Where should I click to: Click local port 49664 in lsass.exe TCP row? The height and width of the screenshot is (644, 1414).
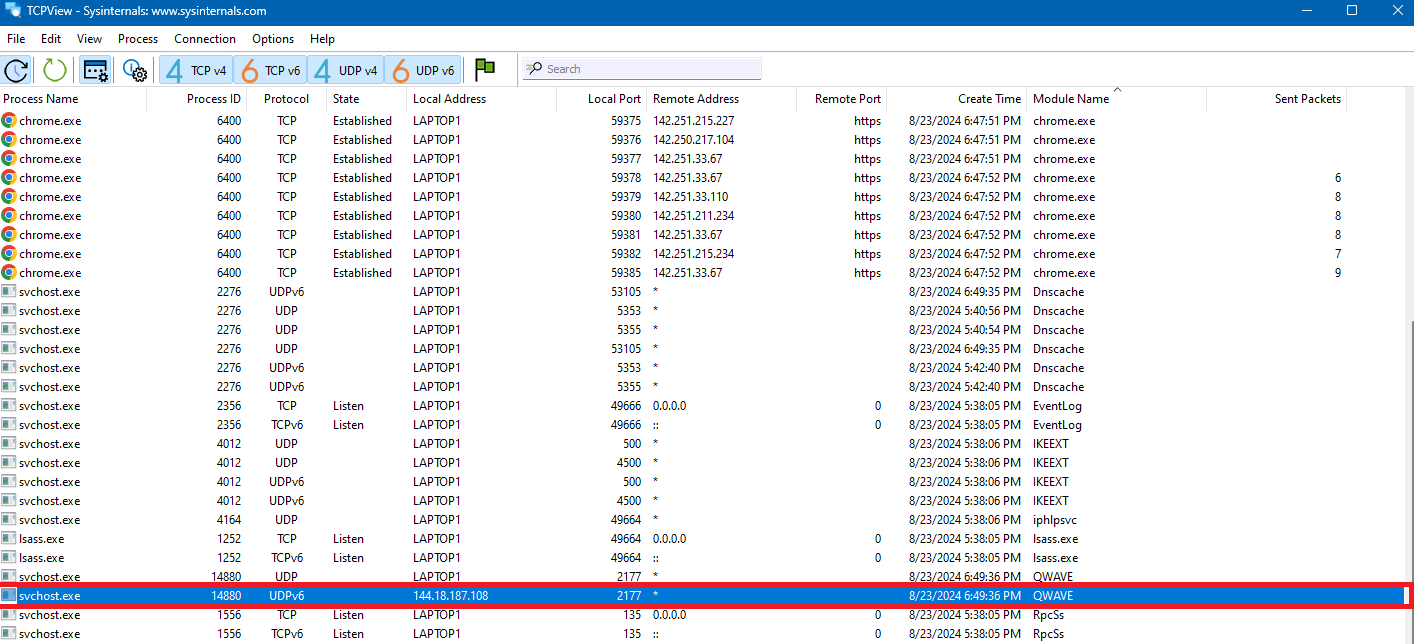click(624, 539)
